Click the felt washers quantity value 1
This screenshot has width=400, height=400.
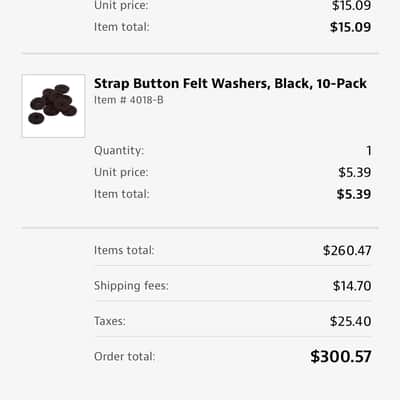(x=368, y=151)
